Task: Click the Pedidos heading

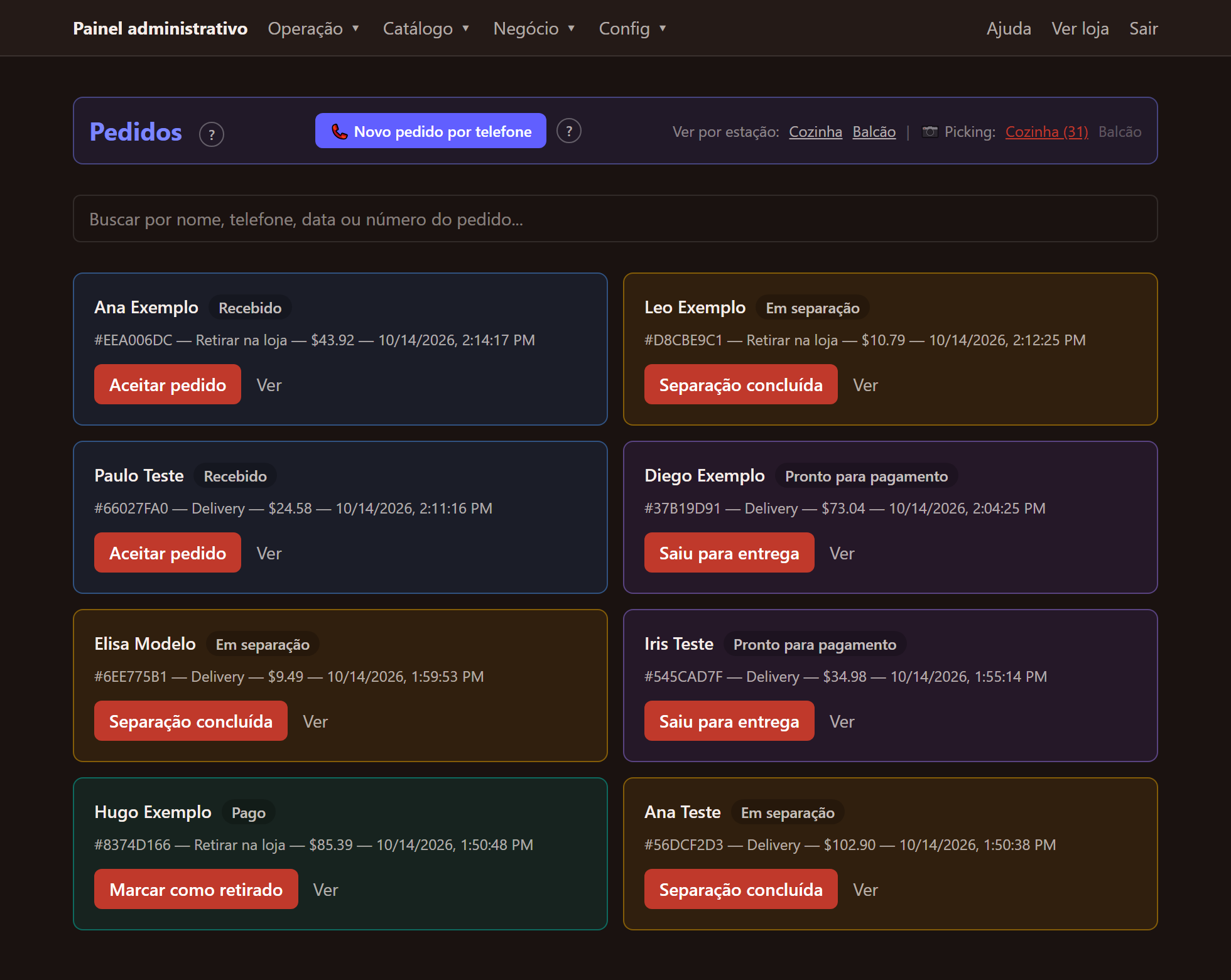Action: [x=136, y=132]
